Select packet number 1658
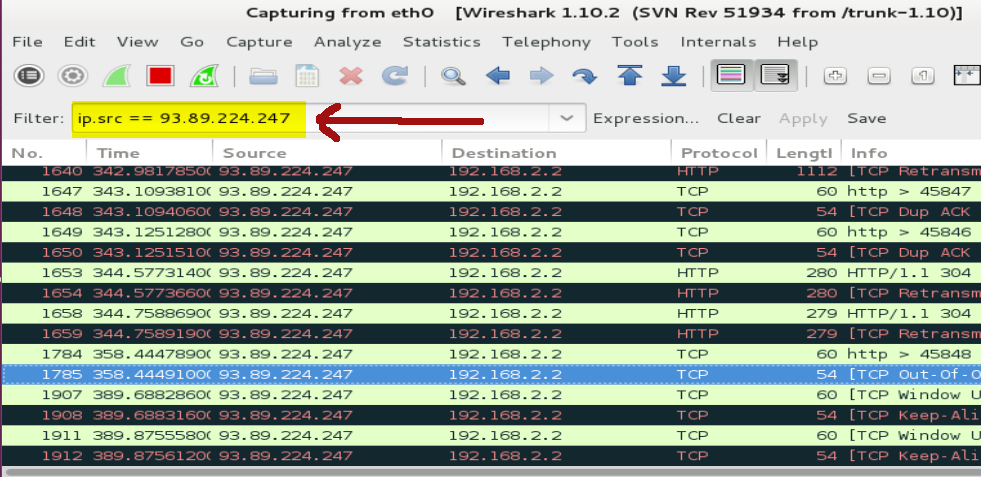Image resolution: width=981 pixels, height=477 pixels. [x=491, y=314]
